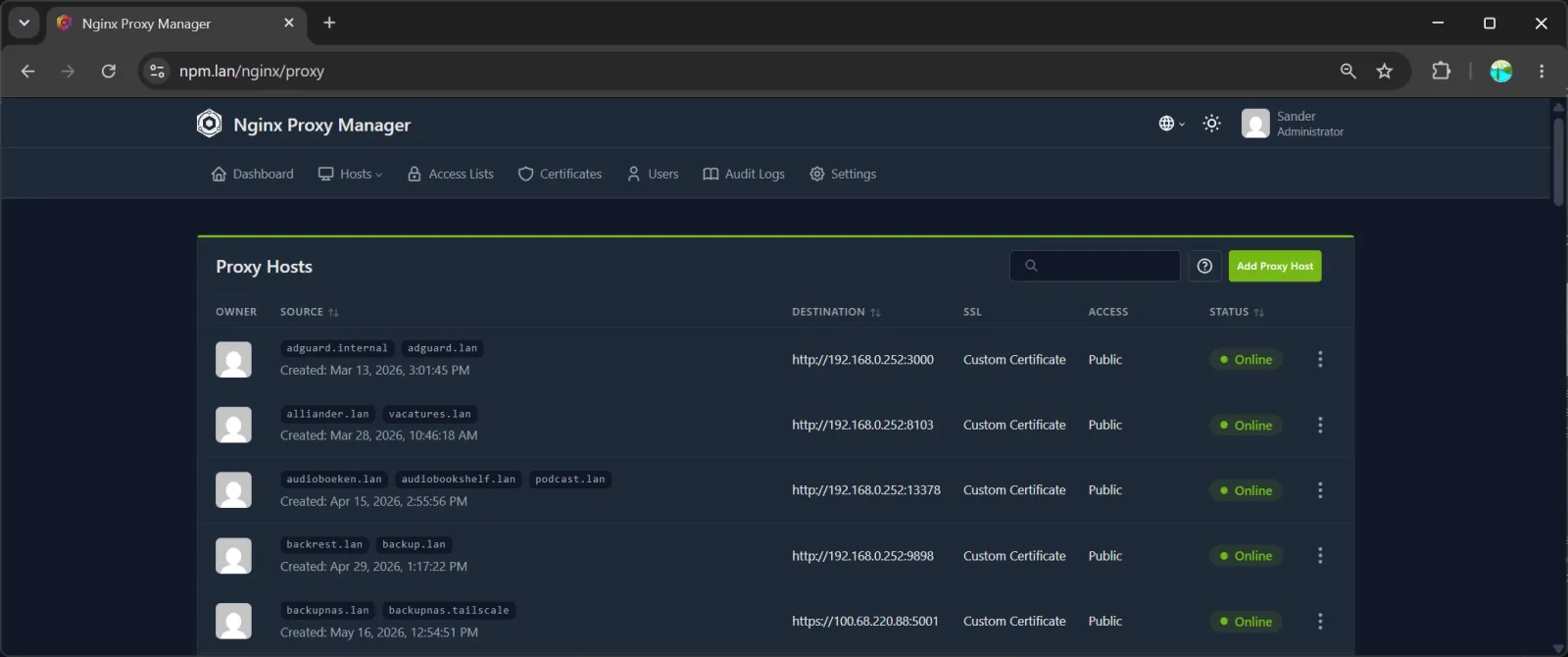This screenshot has height=657, width=1568.
Task: Open Sander's administrator profile menu
Action: (1293, 124)
